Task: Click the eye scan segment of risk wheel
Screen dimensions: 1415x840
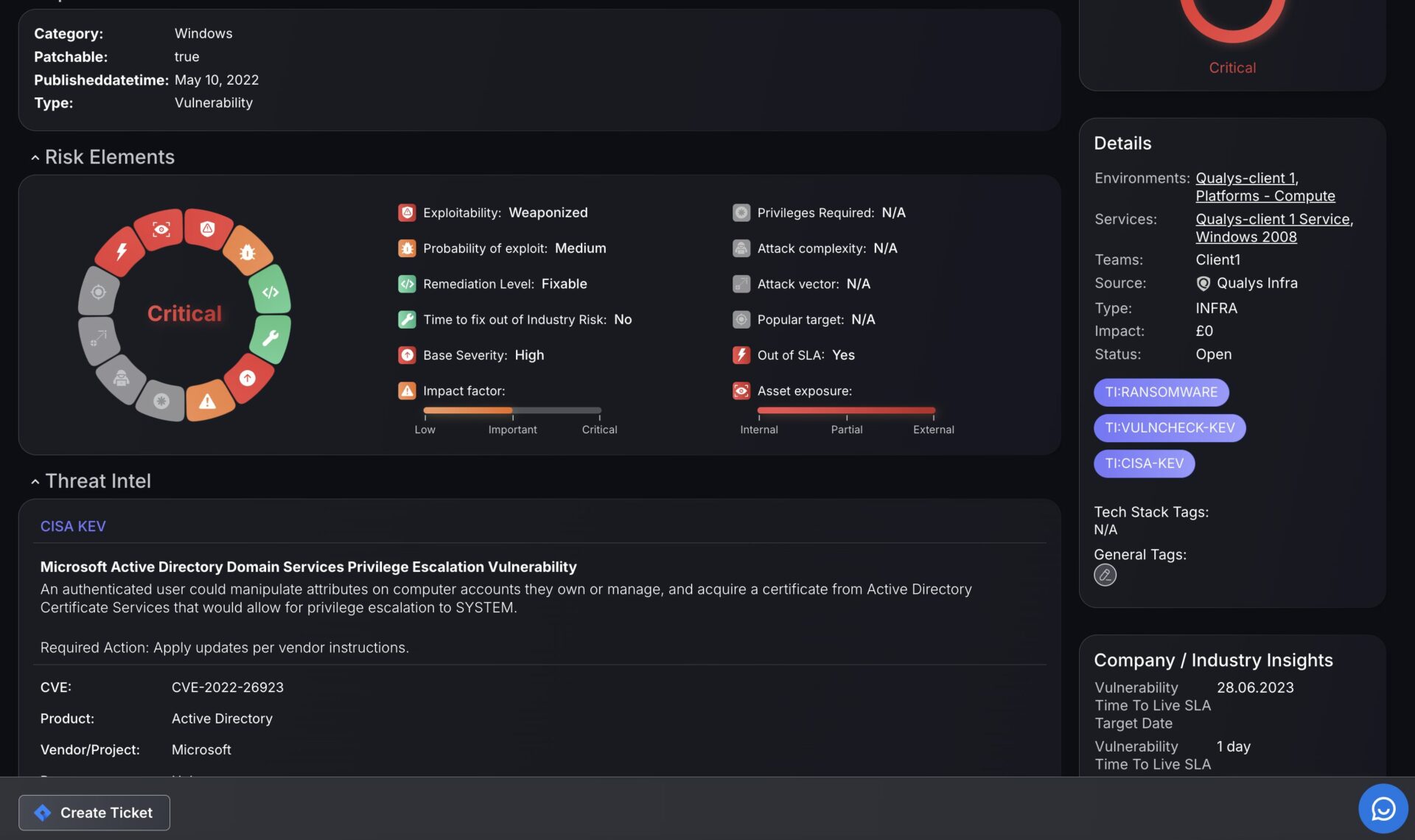Action: click(161, 229)
